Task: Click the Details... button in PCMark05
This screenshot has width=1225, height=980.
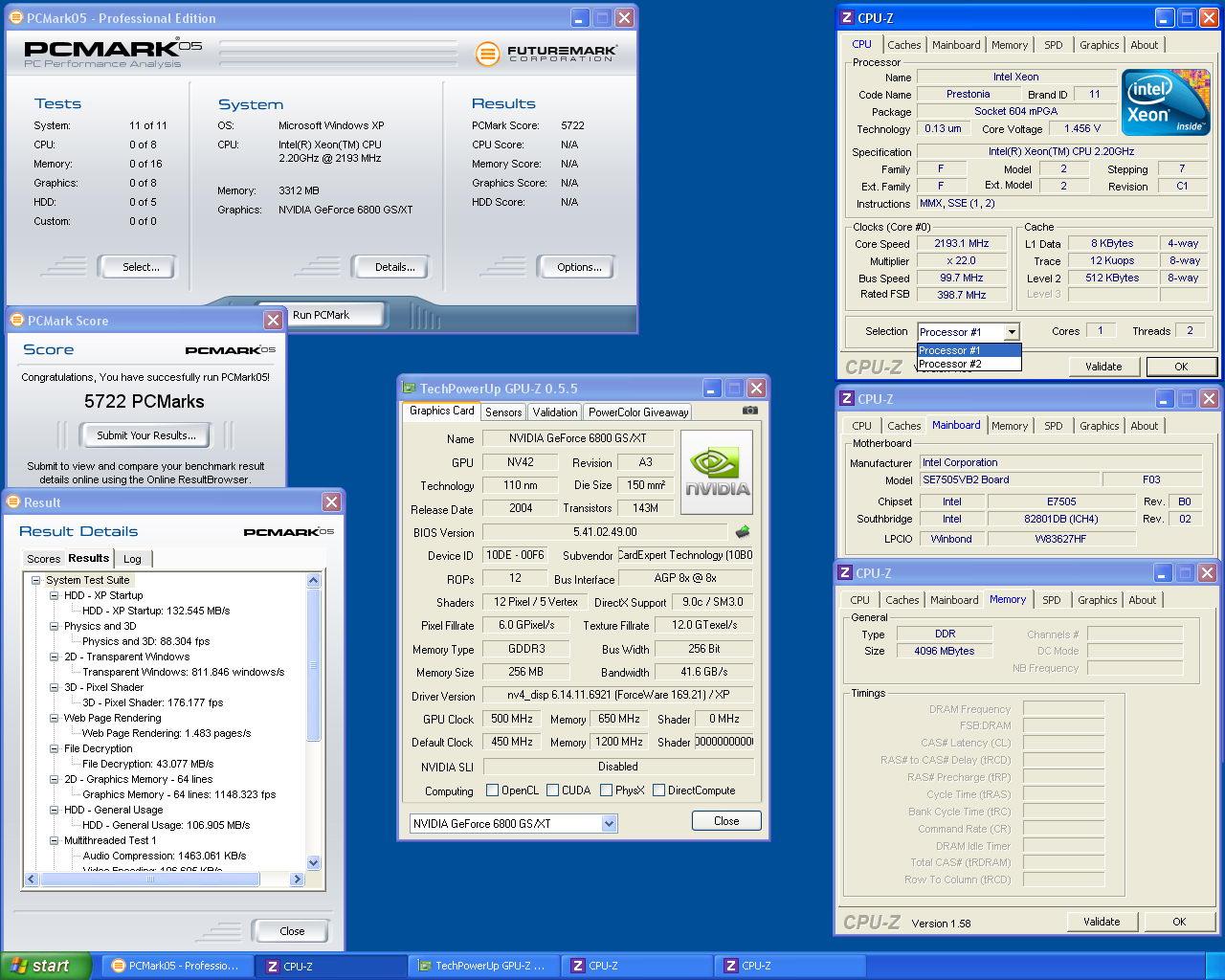Action: pyautogui.click(x=394, y=267)
